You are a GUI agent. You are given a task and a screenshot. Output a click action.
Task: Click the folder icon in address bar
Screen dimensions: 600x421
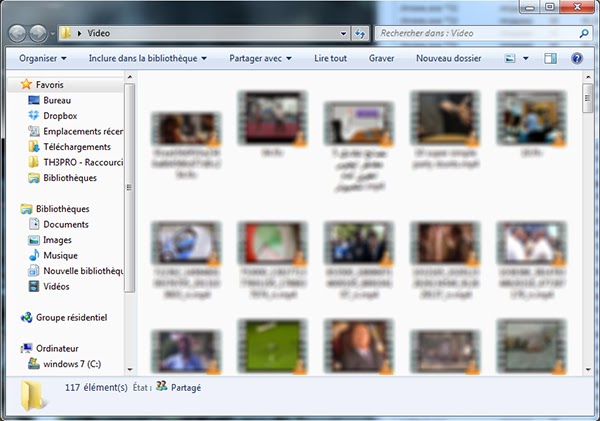66,33
